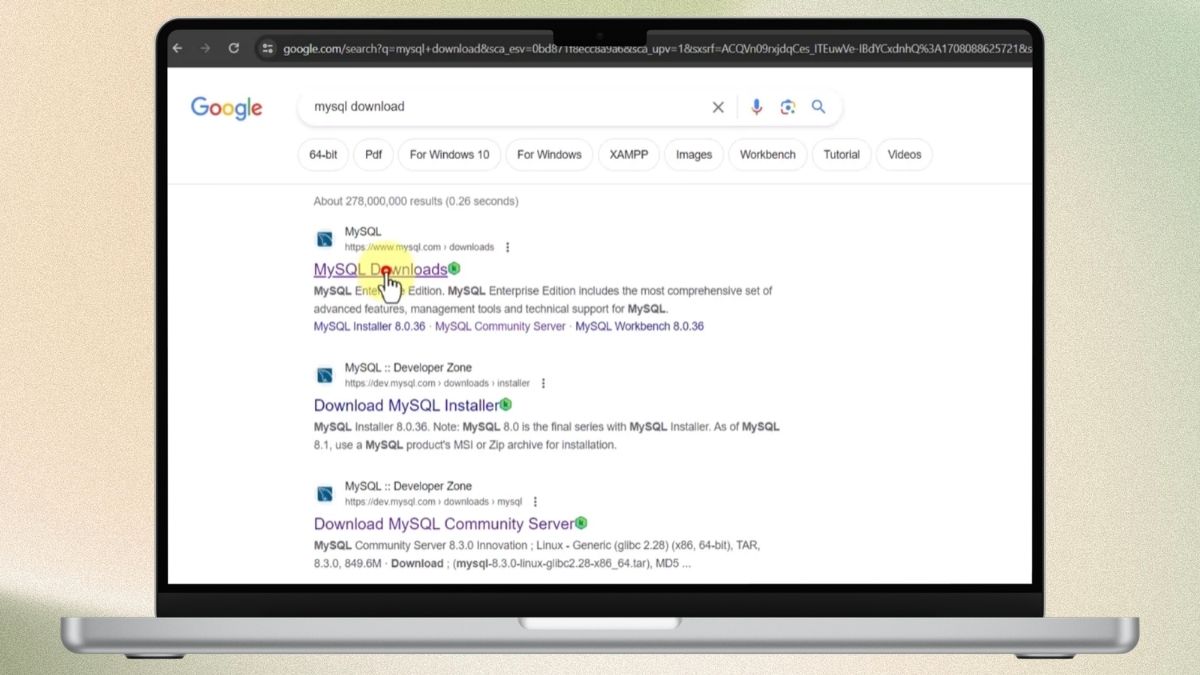This screenshot has width=1200, height=675.
Task: Open Download MySQL Community Server result
Action: coord(444,524)
